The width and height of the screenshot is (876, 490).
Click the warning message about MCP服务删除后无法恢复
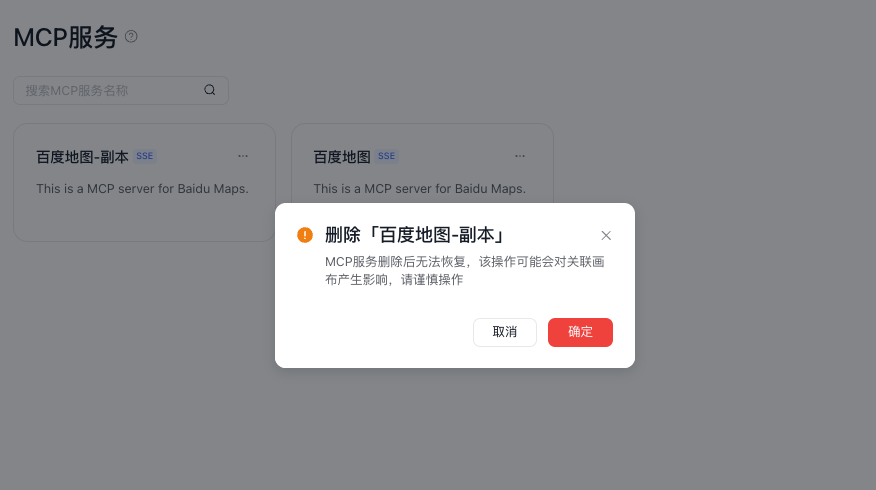click(465, 270)
